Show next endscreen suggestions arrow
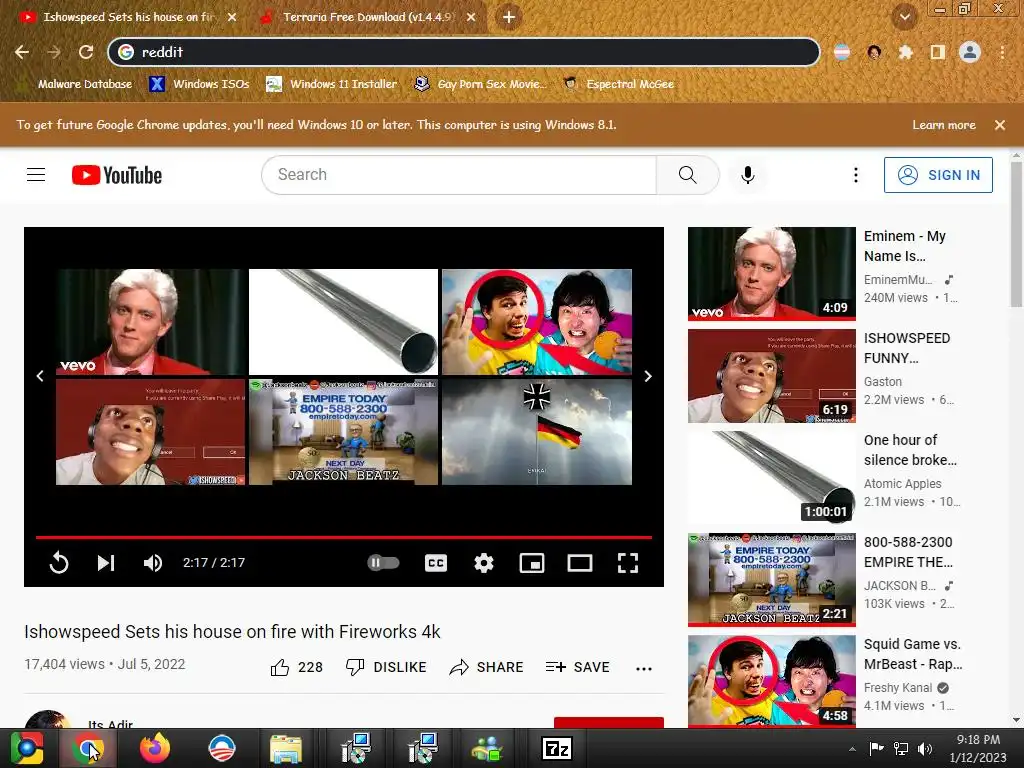The width and height of the screenshot is (1024, 768). click(648, 376)
